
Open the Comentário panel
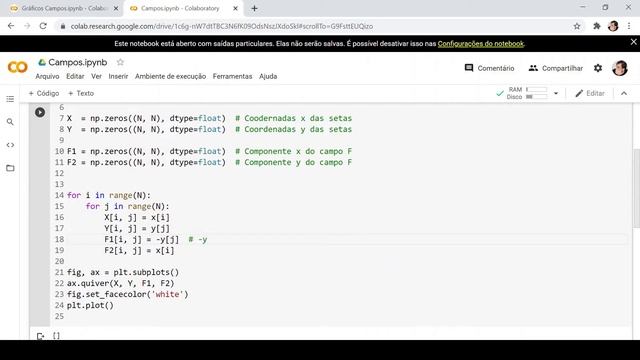pyautogui.click(x=489, y=68)
